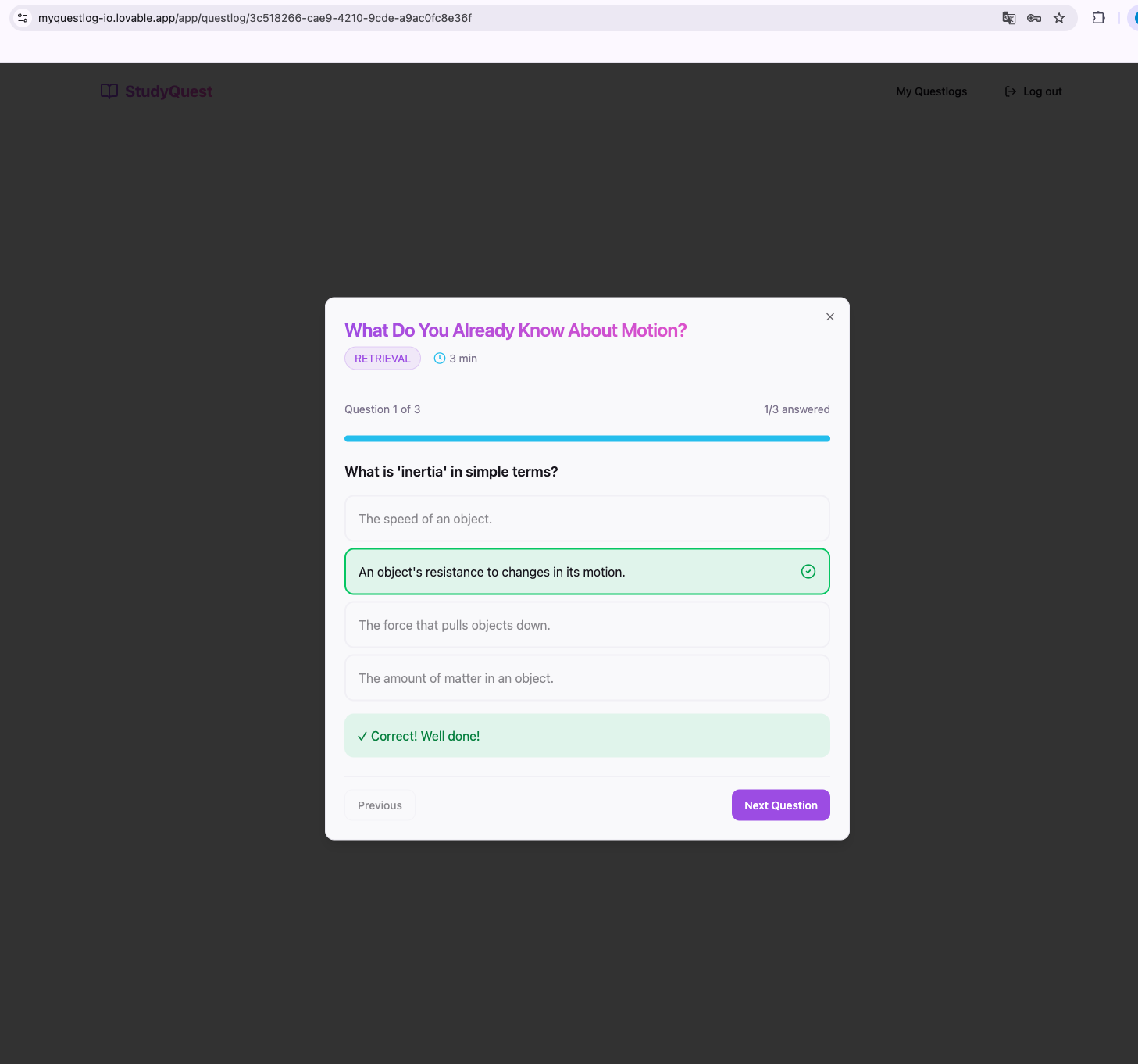Viewport: 1138px width, 1064px height.
Task: Click the dialog title 'What Do You Already Know About Motion?'
Action: point(515,330)
